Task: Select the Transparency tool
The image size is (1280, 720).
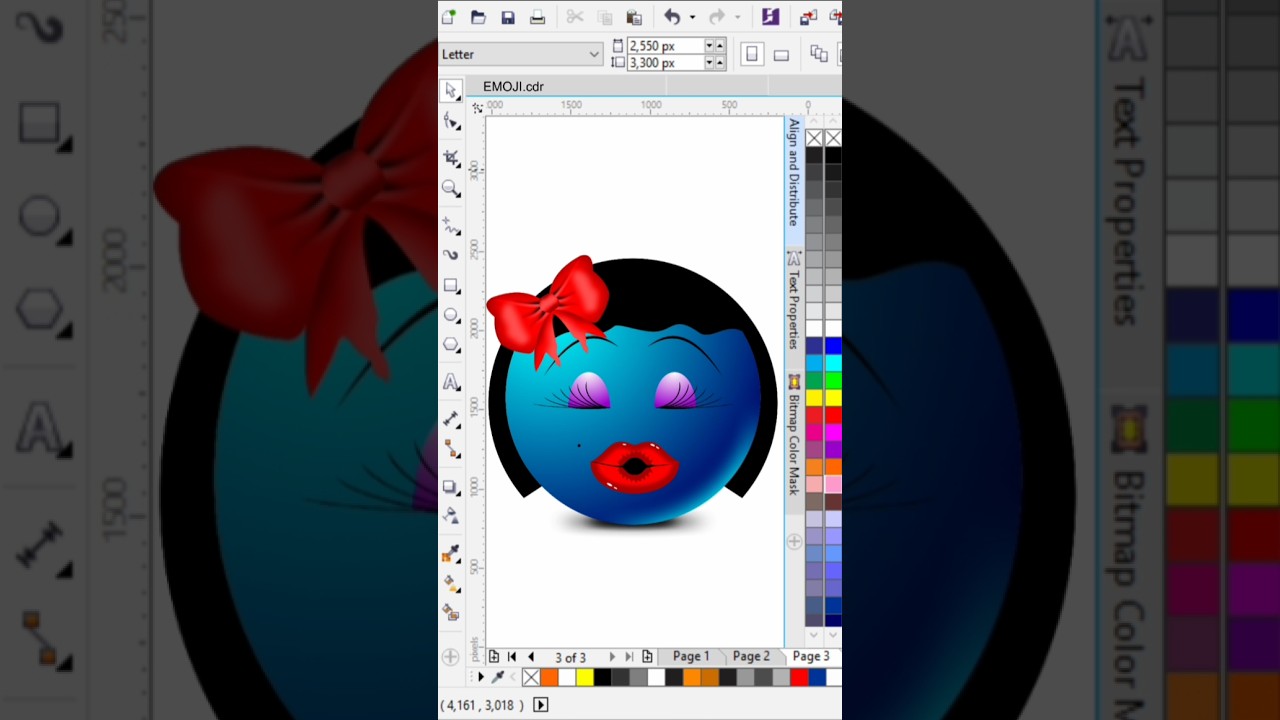Action: tap(451, 516)
